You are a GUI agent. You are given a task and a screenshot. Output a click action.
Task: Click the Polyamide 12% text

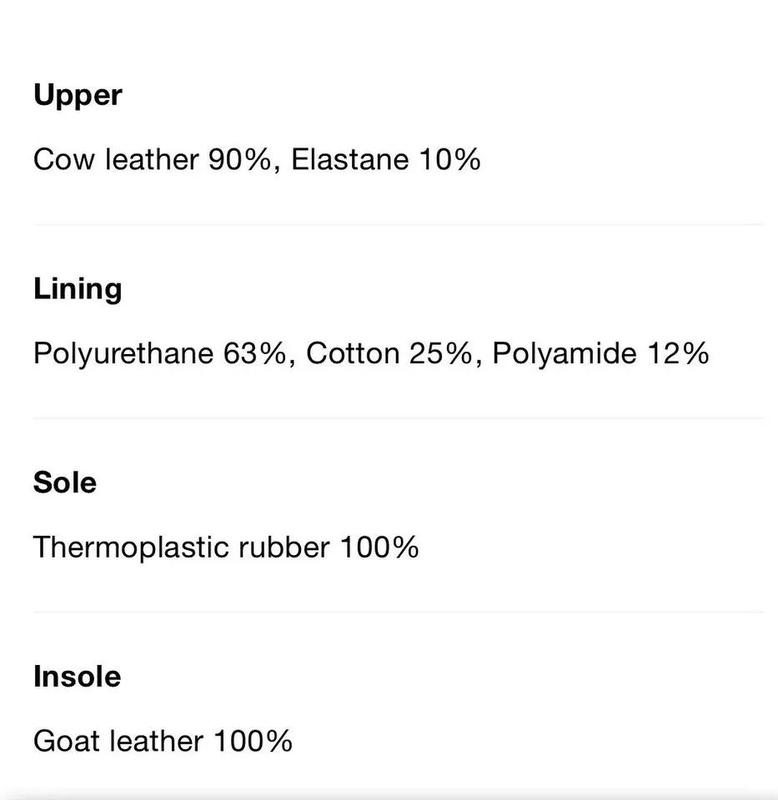pyautogui.click(x=600, y=354)
